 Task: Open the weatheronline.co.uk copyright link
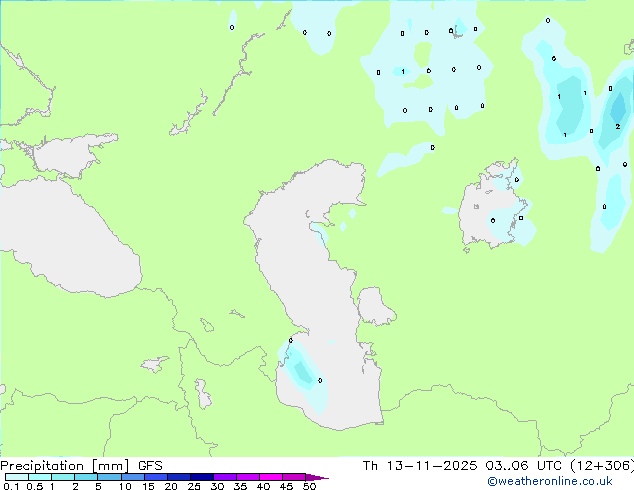(x=550, y=481)
